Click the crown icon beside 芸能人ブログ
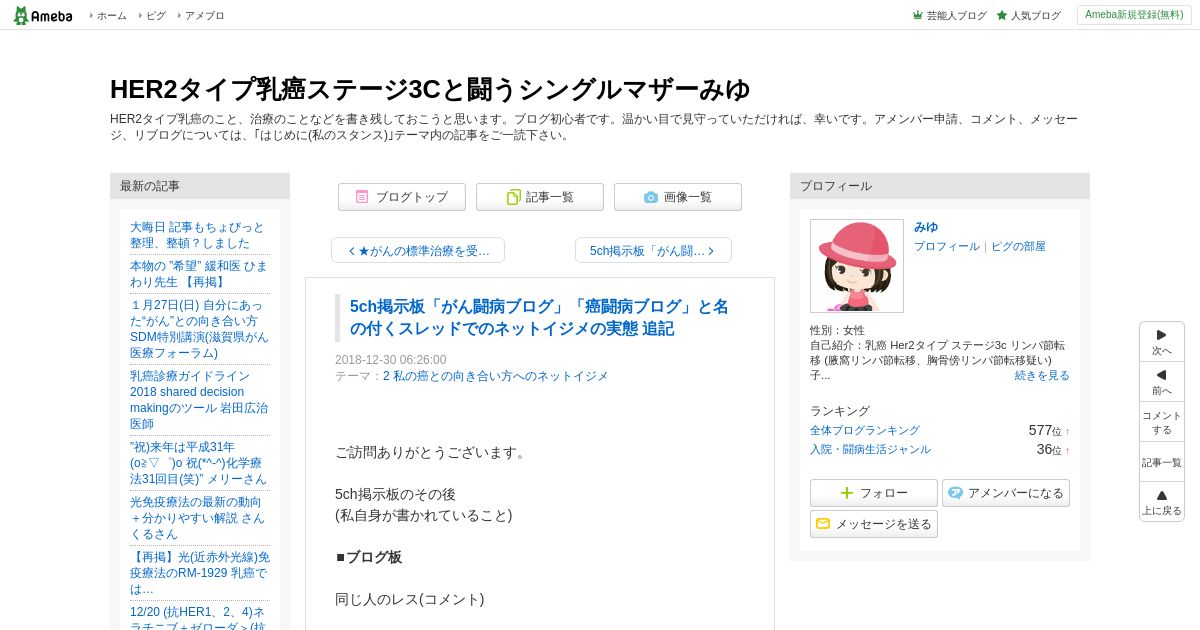The height and width of the screenshot is (630, 1200). coord(918,15)
